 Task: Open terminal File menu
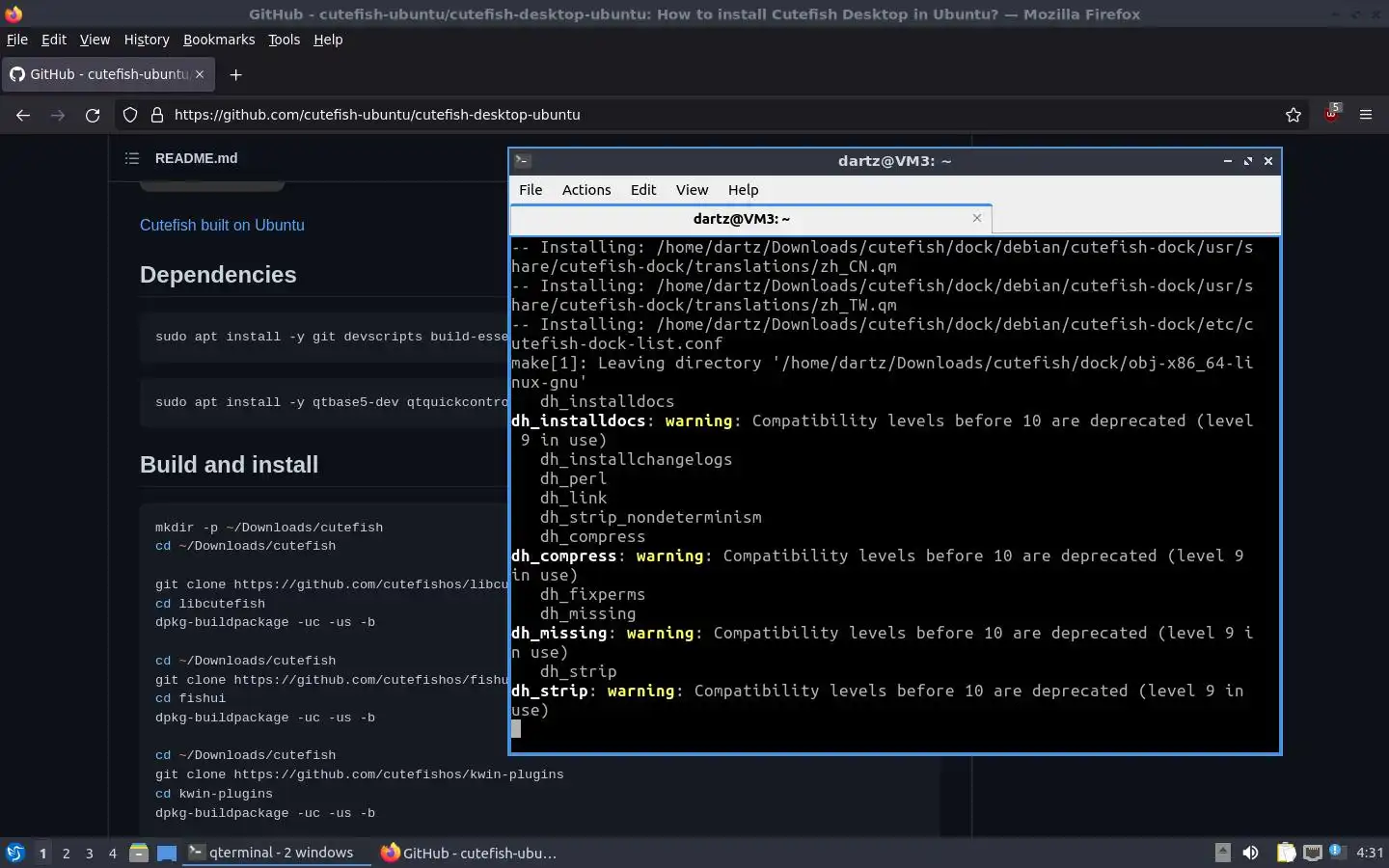point(531,190)
